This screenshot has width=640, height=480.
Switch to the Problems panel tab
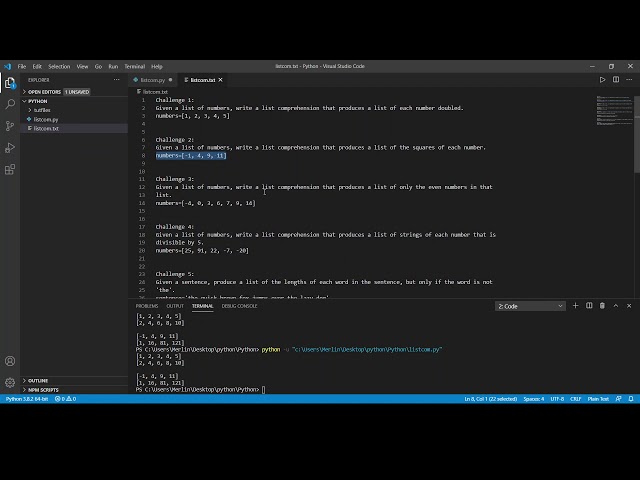coord(147,306)
